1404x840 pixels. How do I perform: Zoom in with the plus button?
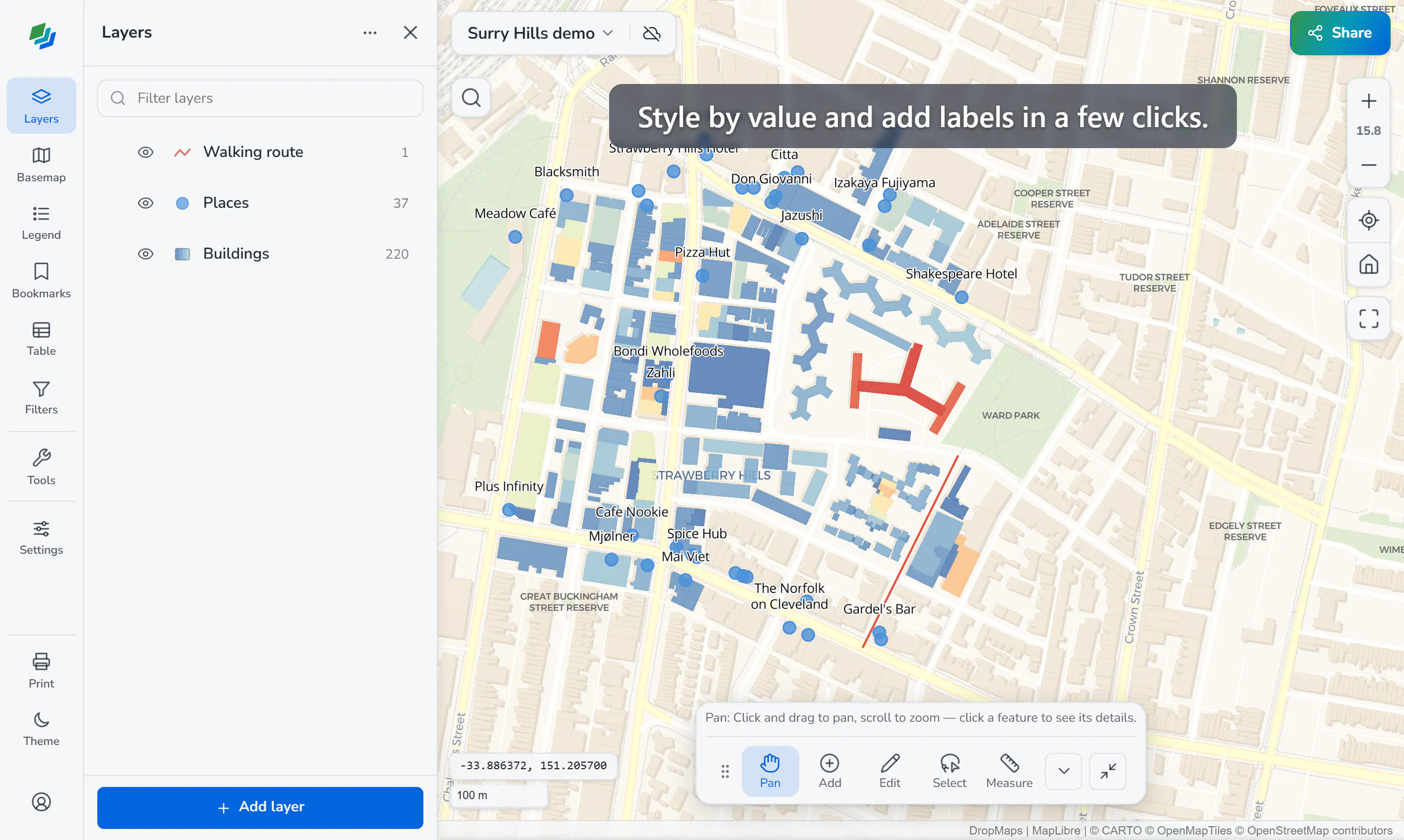click(x=1368, y=101)
